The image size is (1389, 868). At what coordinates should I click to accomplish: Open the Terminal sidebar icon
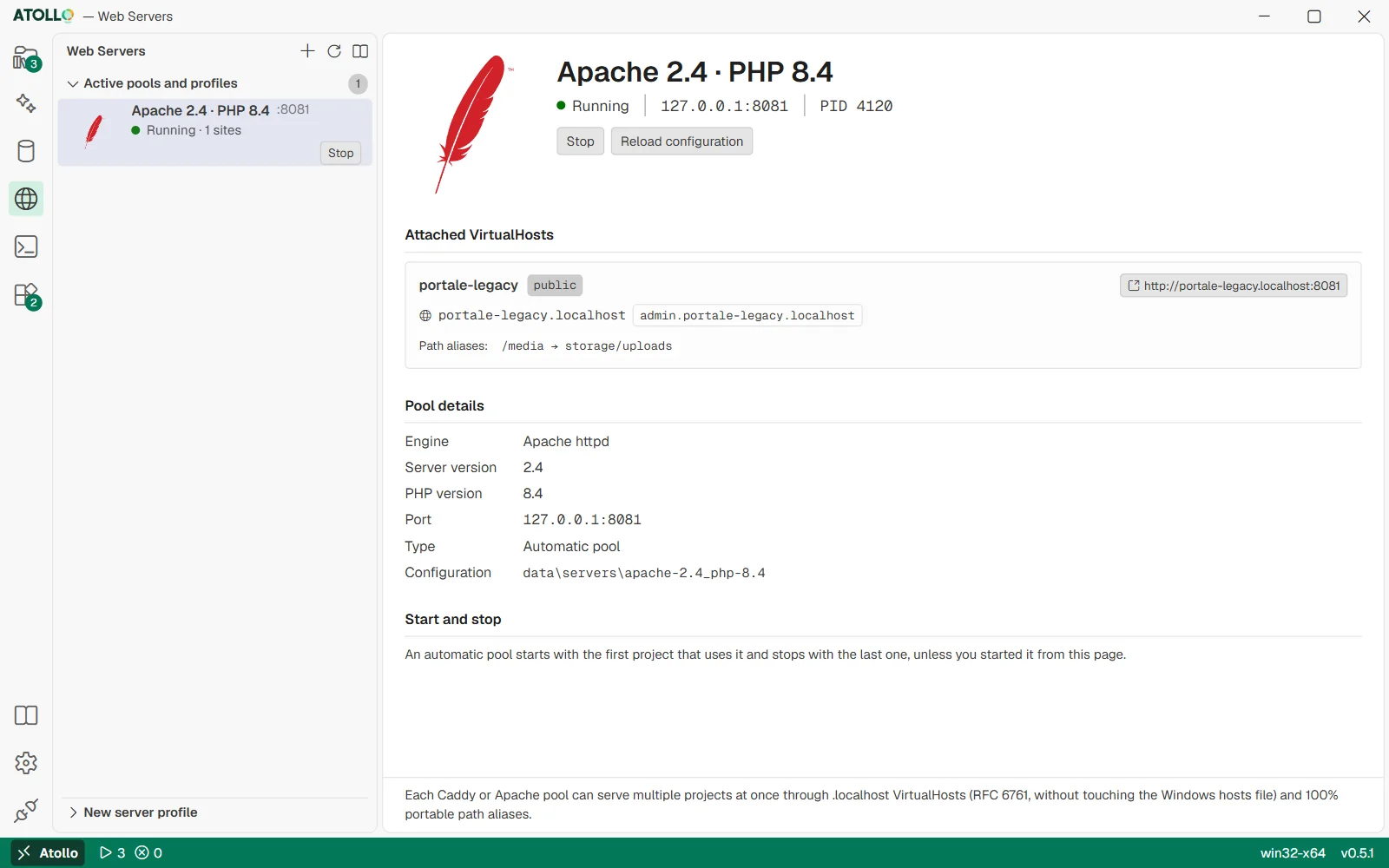click(26, 247)
